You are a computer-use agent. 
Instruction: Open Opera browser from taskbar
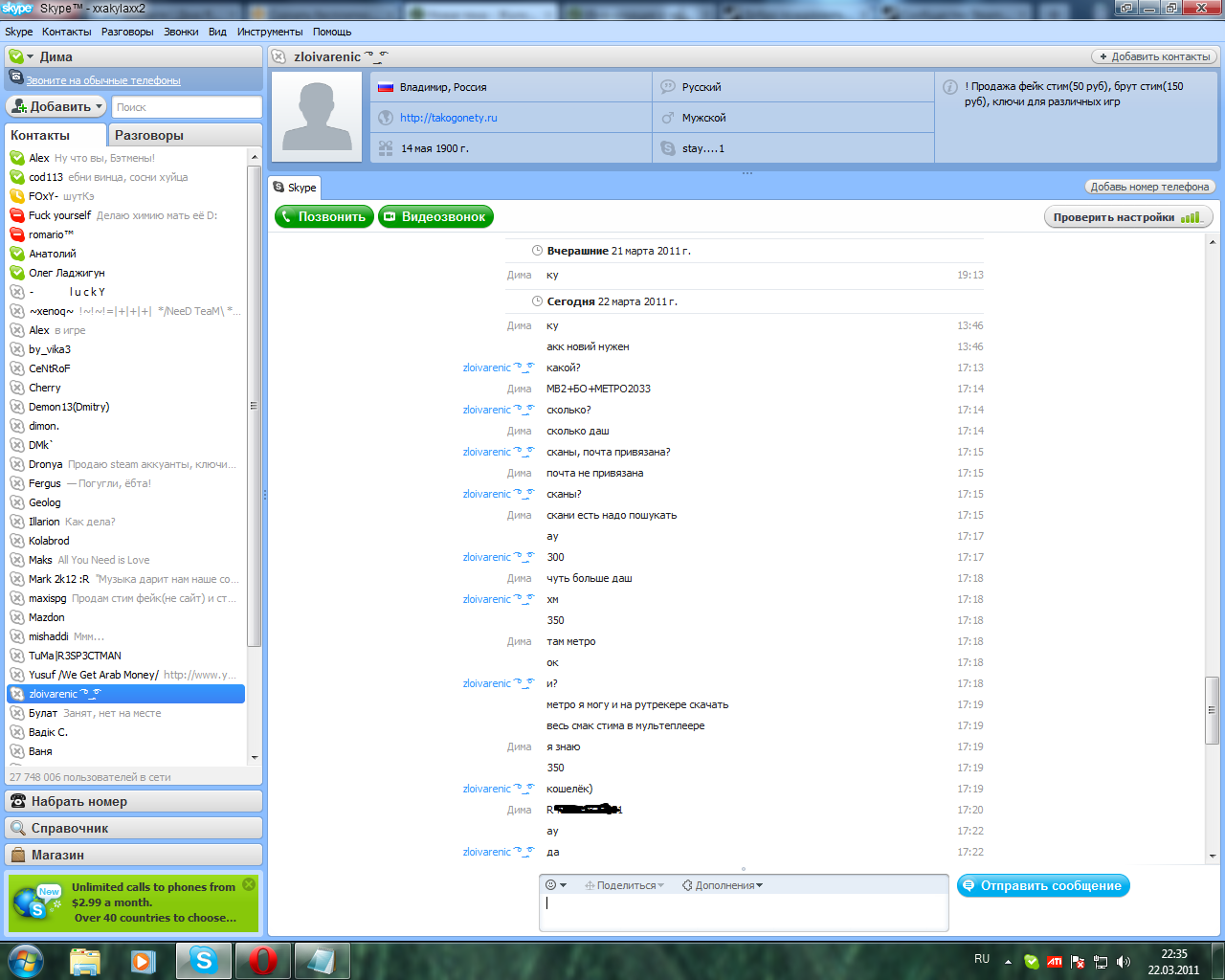click(262, 961)
